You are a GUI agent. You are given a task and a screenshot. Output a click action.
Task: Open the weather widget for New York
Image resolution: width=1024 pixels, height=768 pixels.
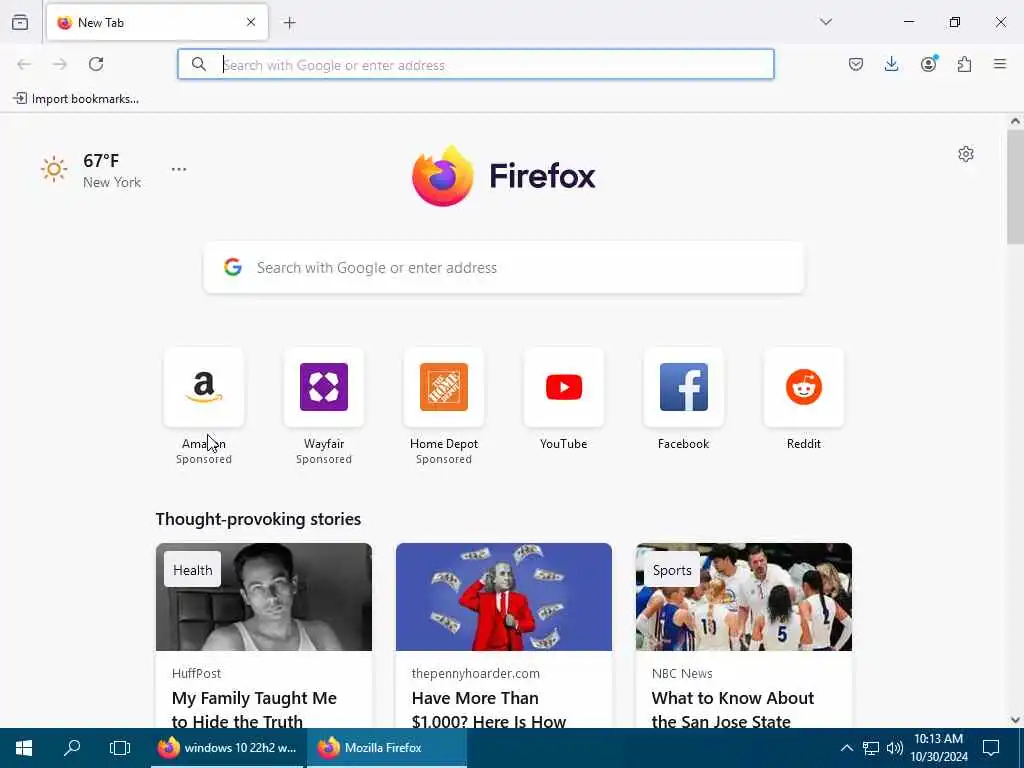[91, 170]
